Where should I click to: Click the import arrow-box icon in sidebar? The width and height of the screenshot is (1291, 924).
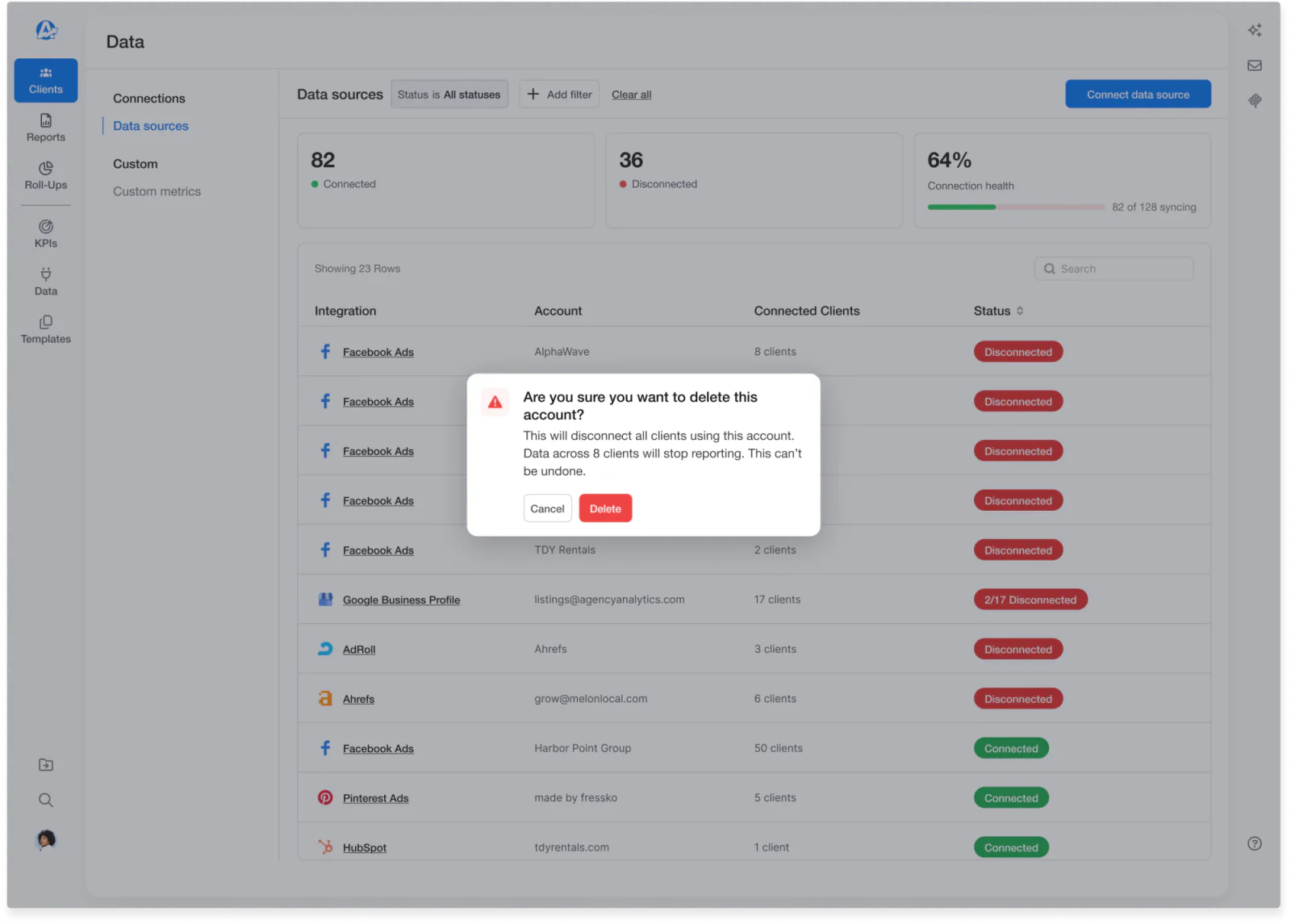46,765
